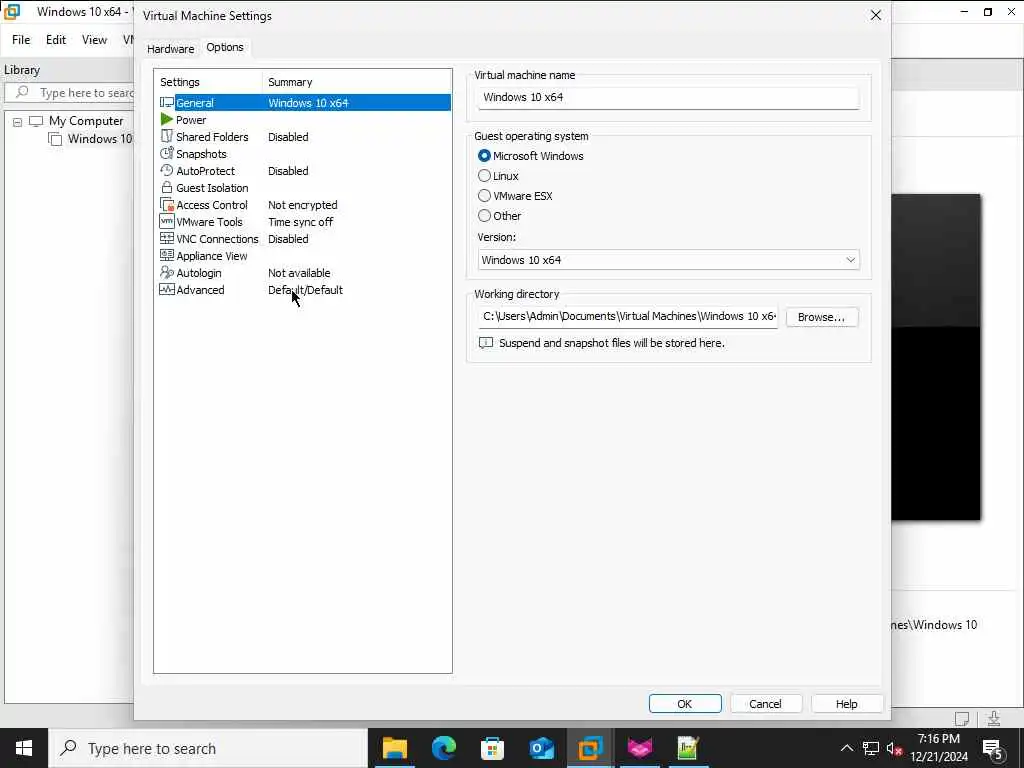1024x768 pixels.
Task: Click the Advanced settings icon
Action: [167, 289]
